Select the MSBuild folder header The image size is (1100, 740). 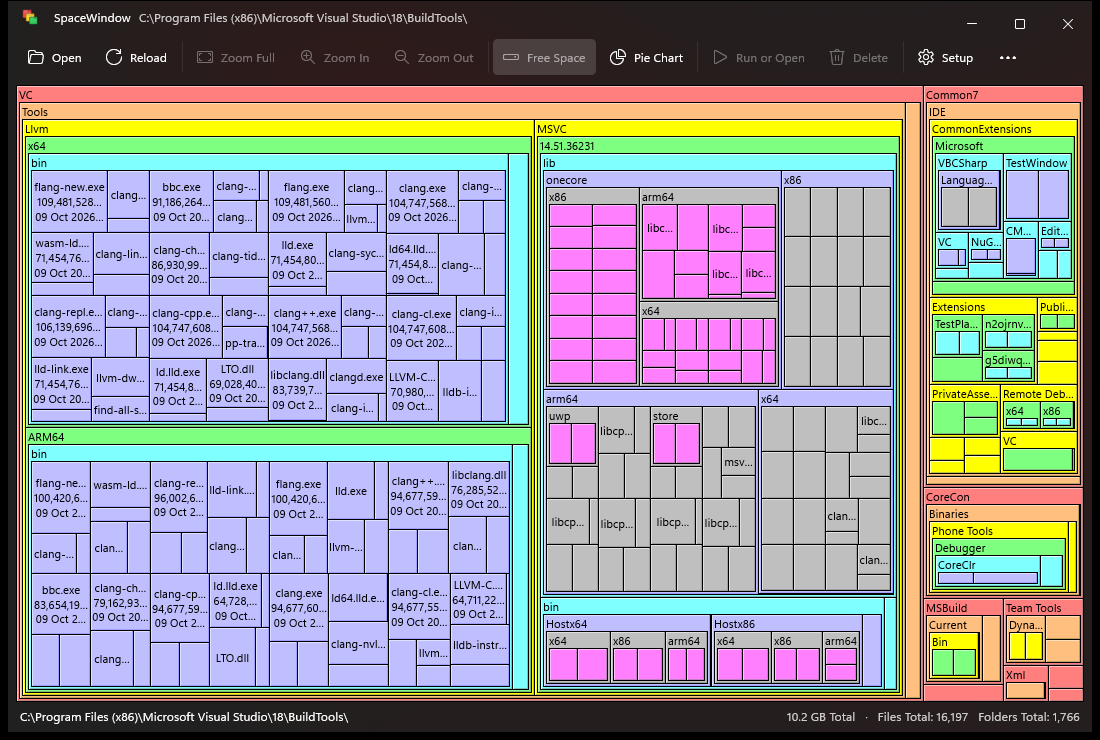(x=963, y=608)
